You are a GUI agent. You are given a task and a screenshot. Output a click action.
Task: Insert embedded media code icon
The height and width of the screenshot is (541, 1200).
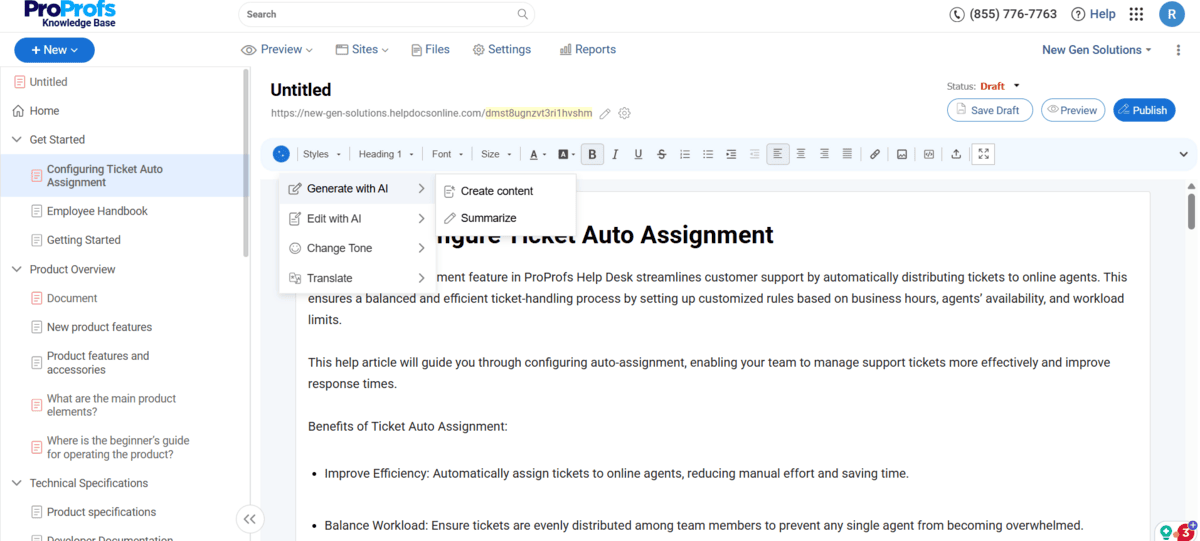pyautogui.click(x=929, y=154)
